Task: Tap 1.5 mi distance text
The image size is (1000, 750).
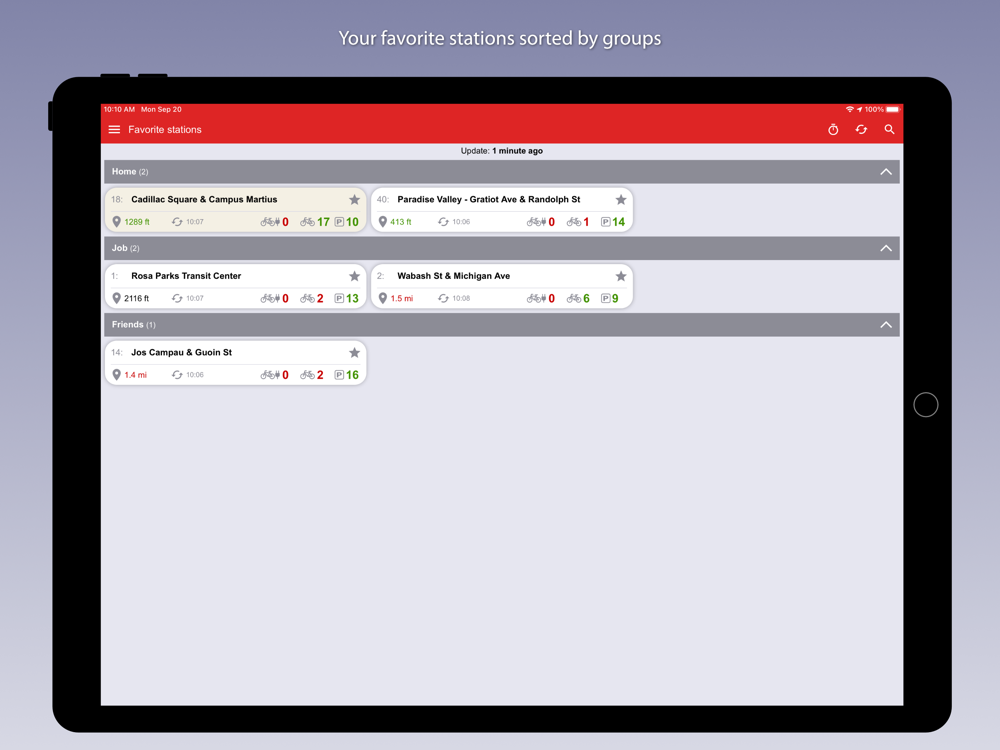Action: (402, 298)
